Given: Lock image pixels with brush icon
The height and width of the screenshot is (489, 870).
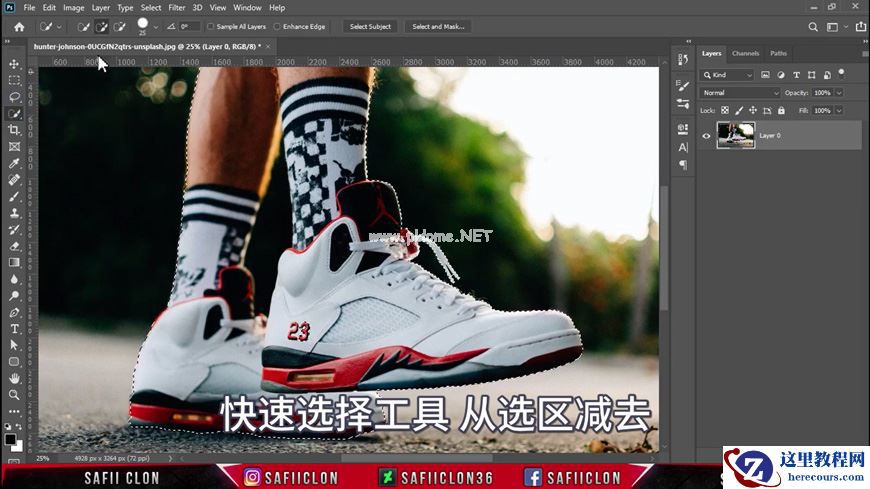Looking at the screenshot, I should point(739,110).
